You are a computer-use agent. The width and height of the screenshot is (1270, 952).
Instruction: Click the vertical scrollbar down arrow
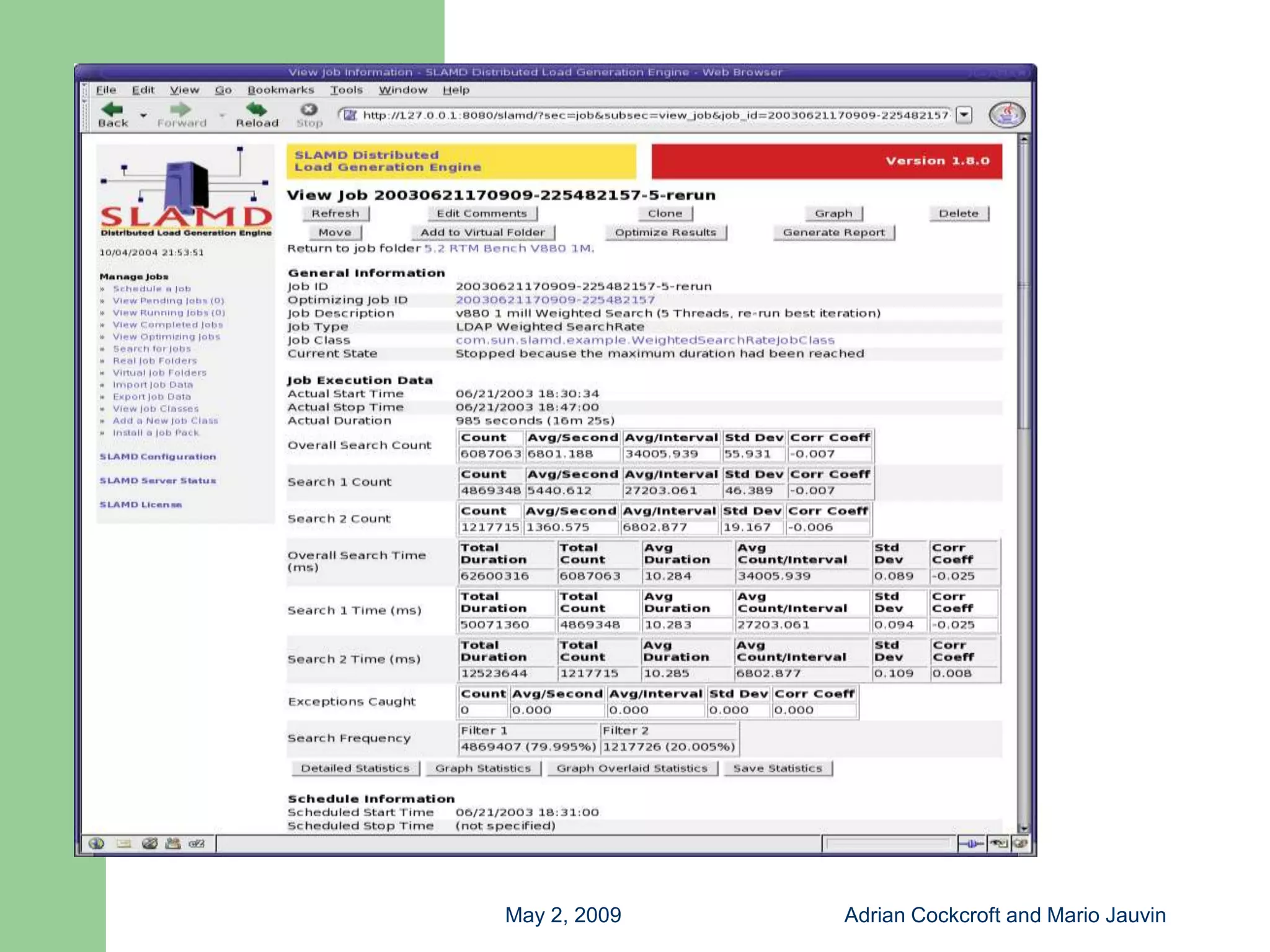(1024, 828)
